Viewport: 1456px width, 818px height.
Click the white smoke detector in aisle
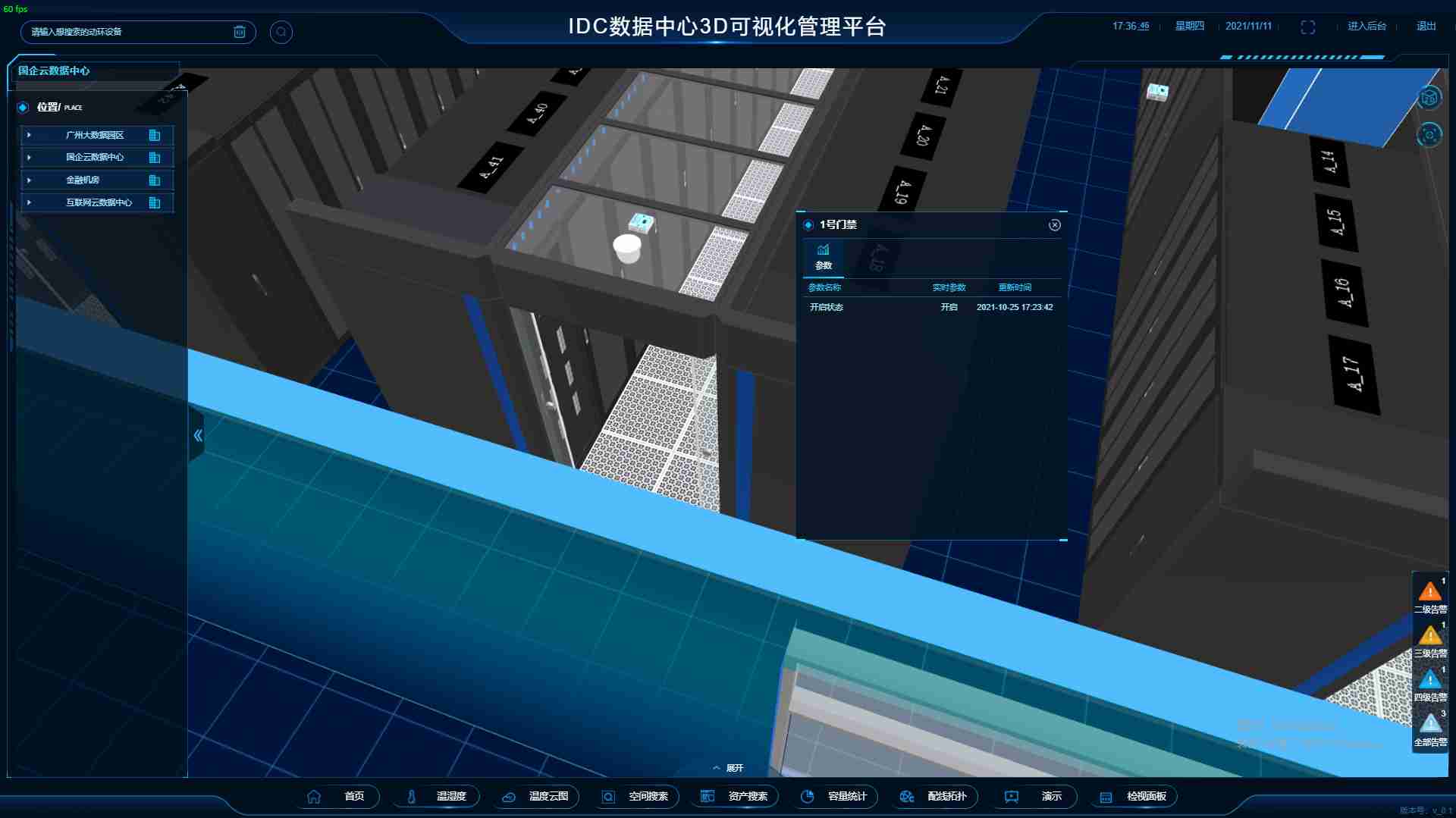pyautogui.click(x=627, y=248)
